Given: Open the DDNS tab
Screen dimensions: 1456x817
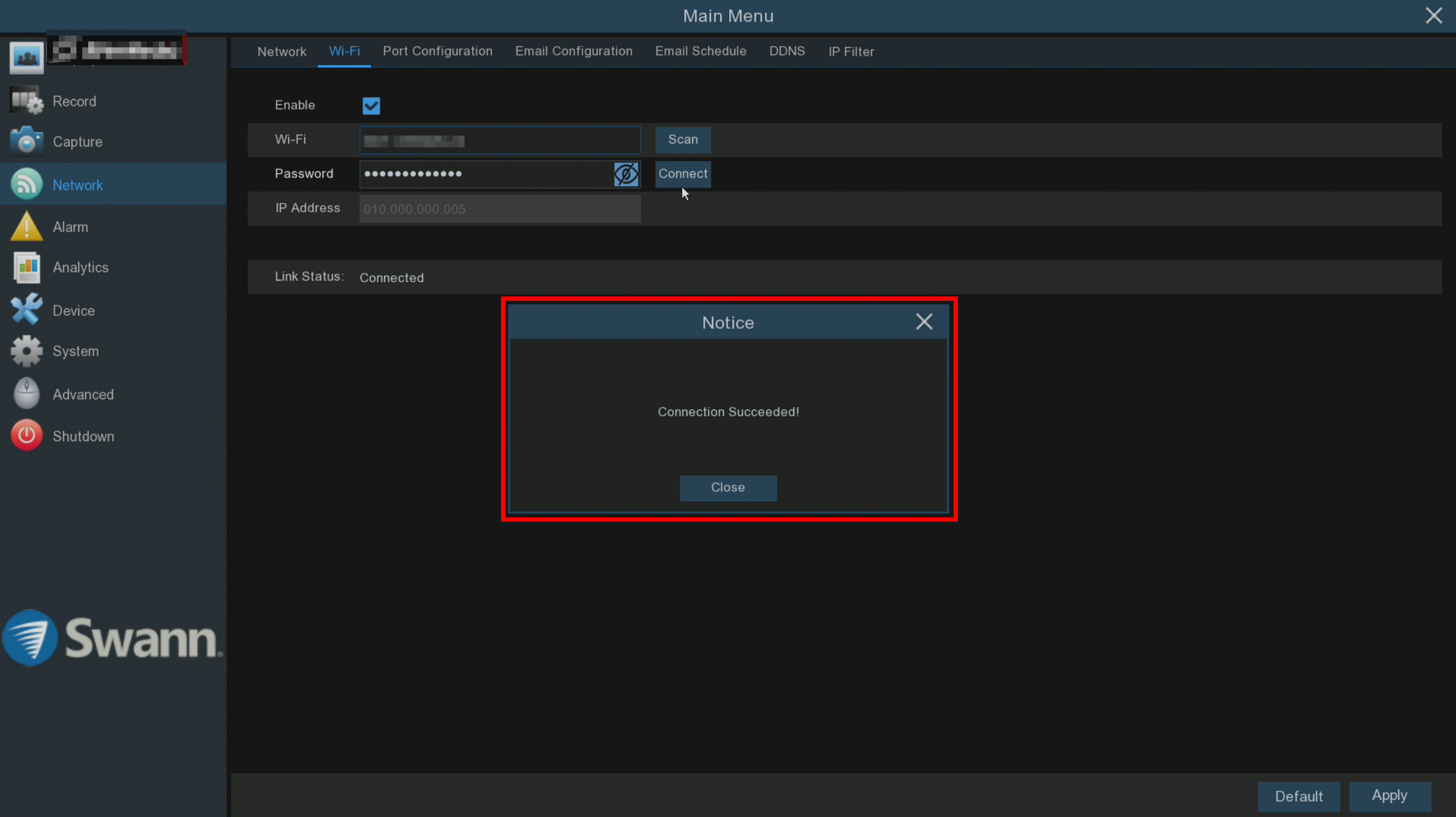Looking at the screenshot, I should pyautogui.click(x=787, y=51).
